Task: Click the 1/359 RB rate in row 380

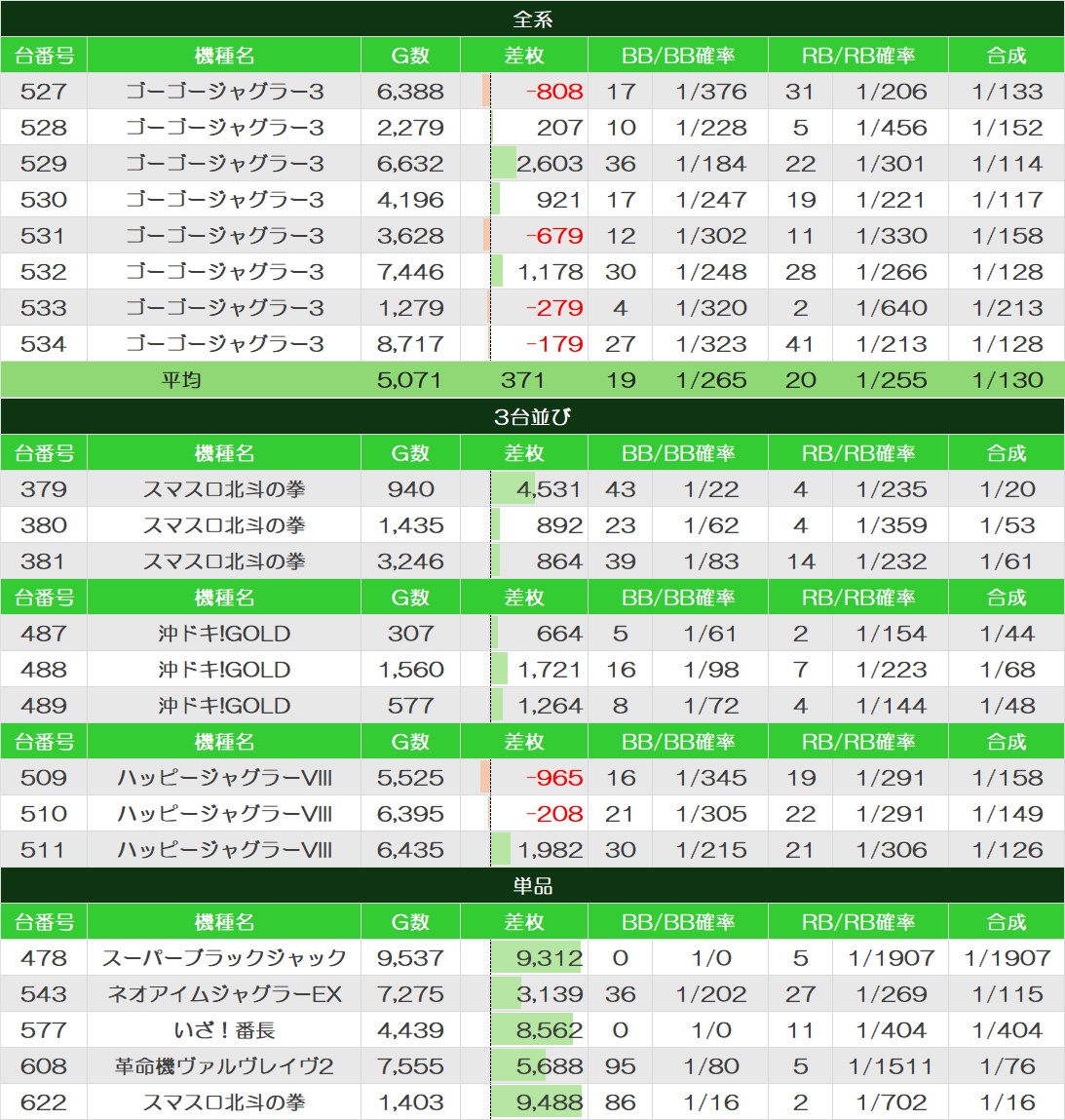Action: point(891,525)
